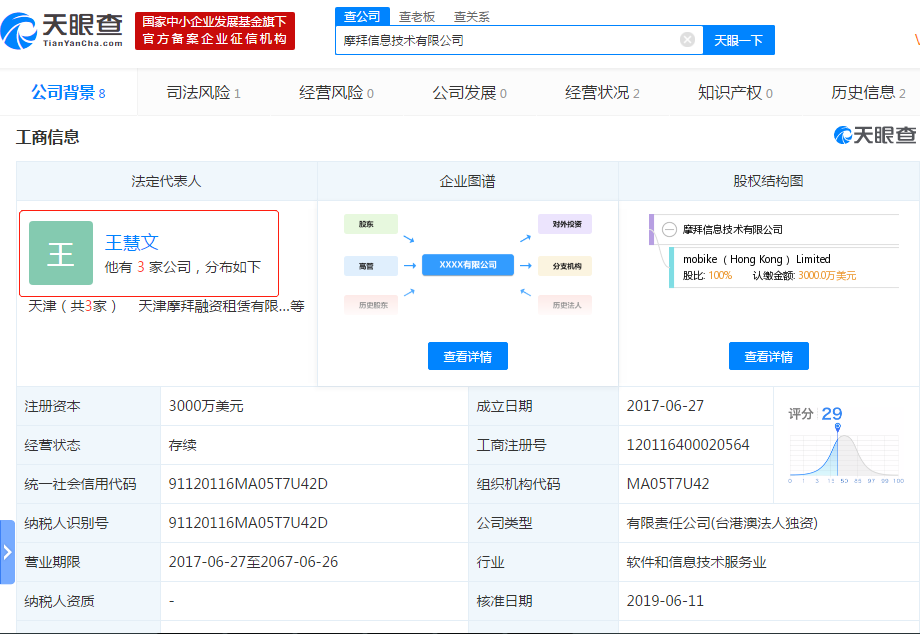Click 成立日期 value 2017-06-27

pyautogui.click(x=665, y=406)
